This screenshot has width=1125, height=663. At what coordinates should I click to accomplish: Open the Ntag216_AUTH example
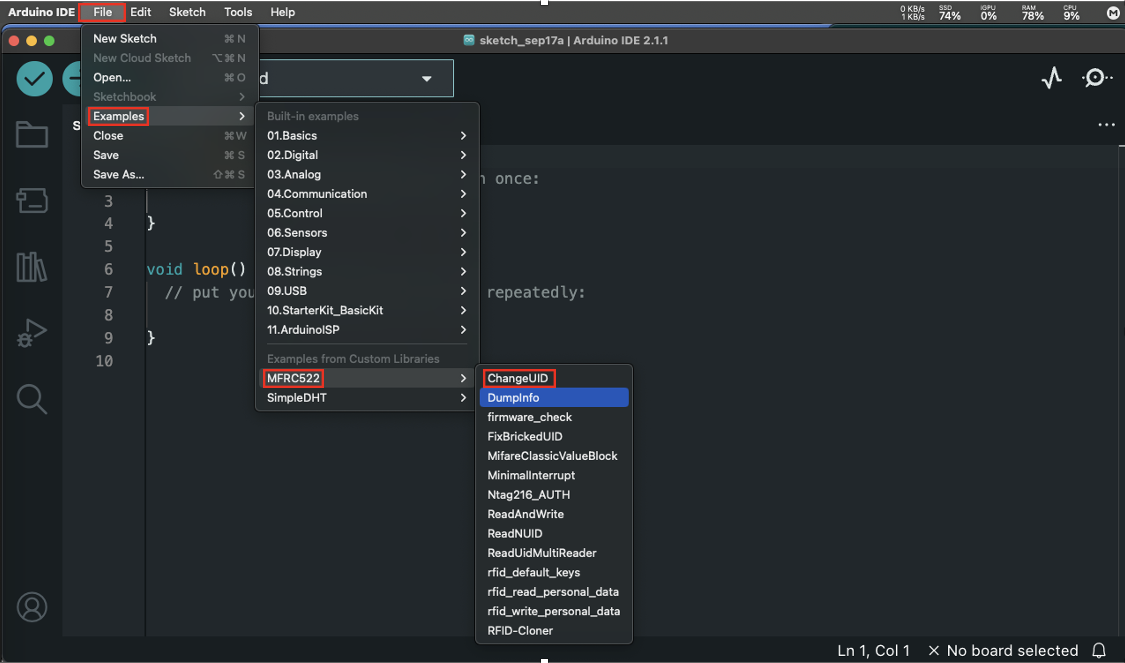coord(554,494)
